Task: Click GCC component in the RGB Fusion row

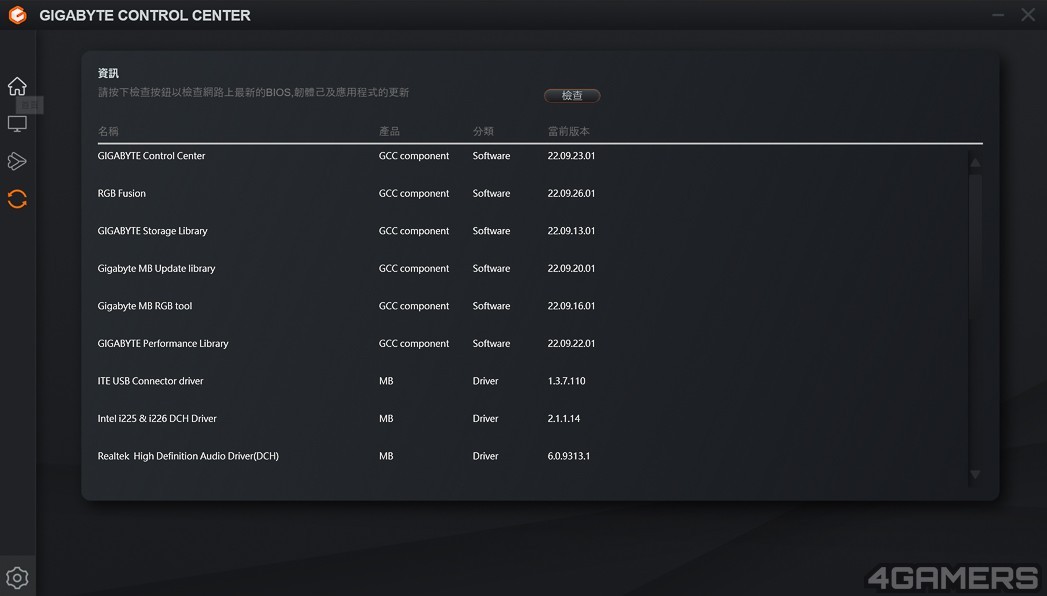Action: coord(414,194)
